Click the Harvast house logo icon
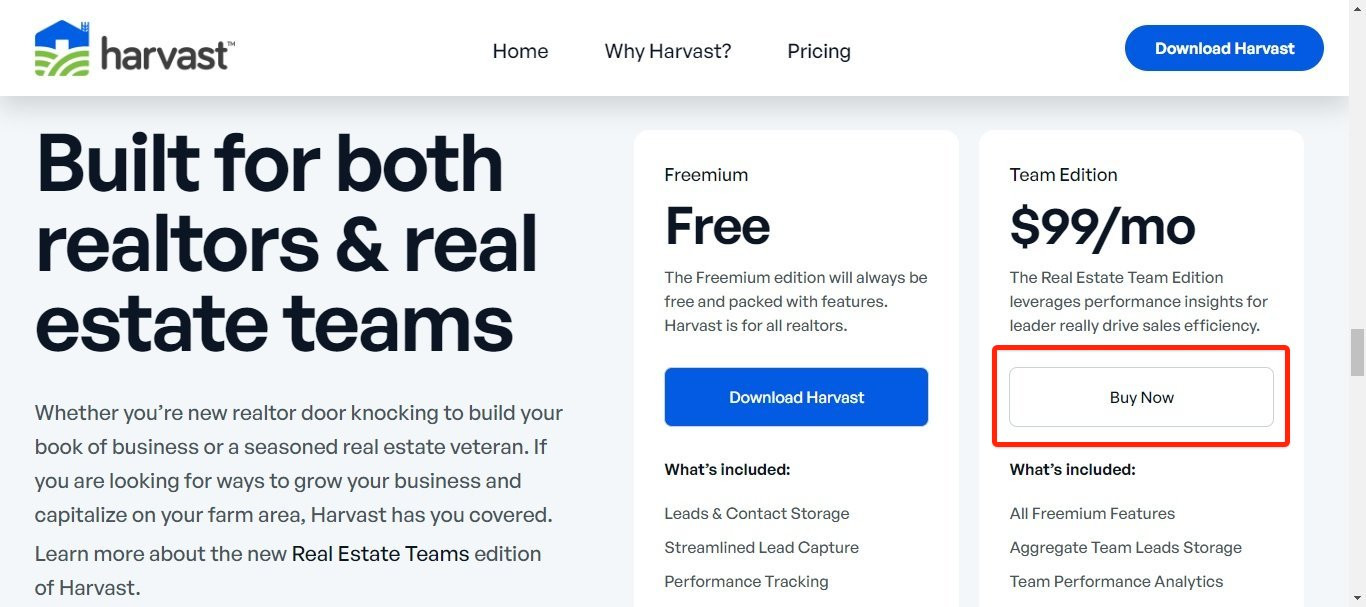 62,48
